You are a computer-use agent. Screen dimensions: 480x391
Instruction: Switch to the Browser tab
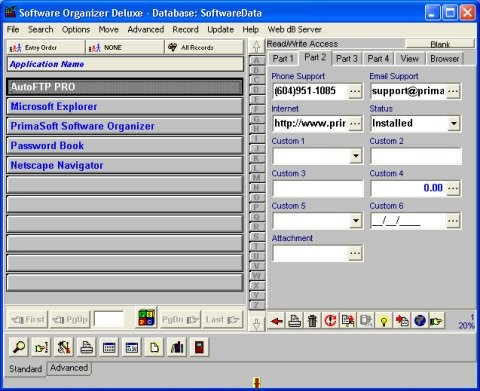445,59
